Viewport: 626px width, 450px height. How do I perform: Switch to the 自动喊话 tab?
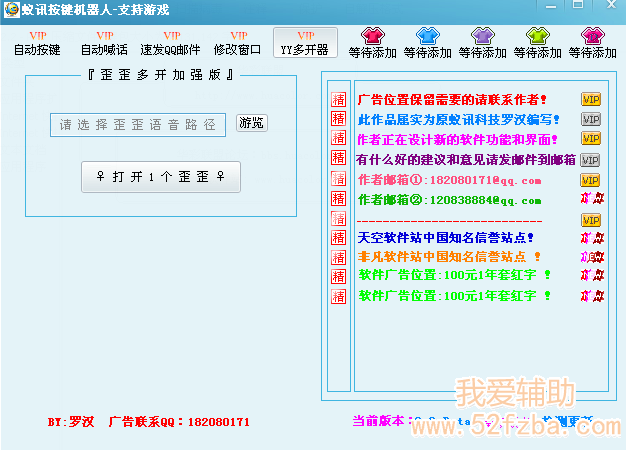pos(104,43)
